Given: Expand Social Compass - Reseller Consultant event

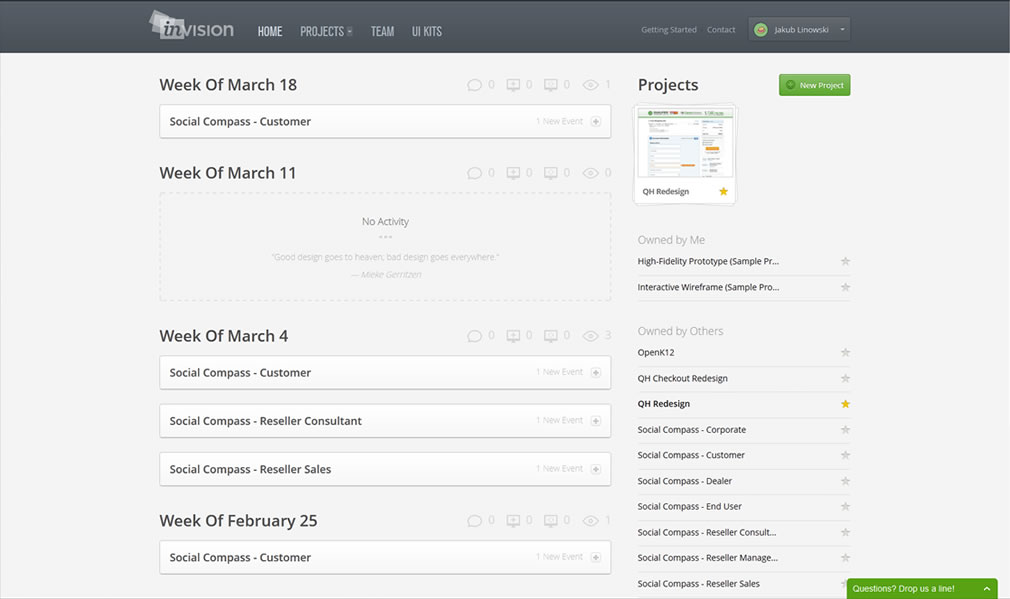Looking at the screenshot, I should tap(596, 421).
